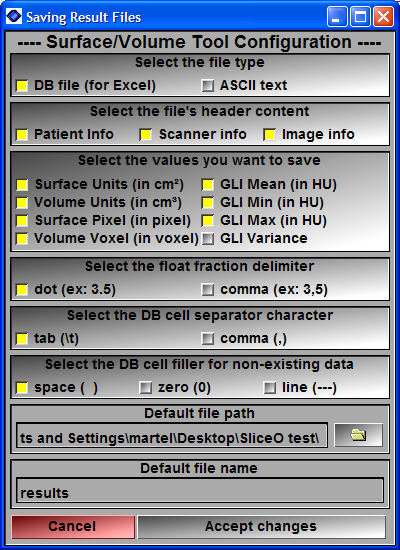Disable Image info header content
This screenshot has width=400, height=550.
(x=270, y=134)
